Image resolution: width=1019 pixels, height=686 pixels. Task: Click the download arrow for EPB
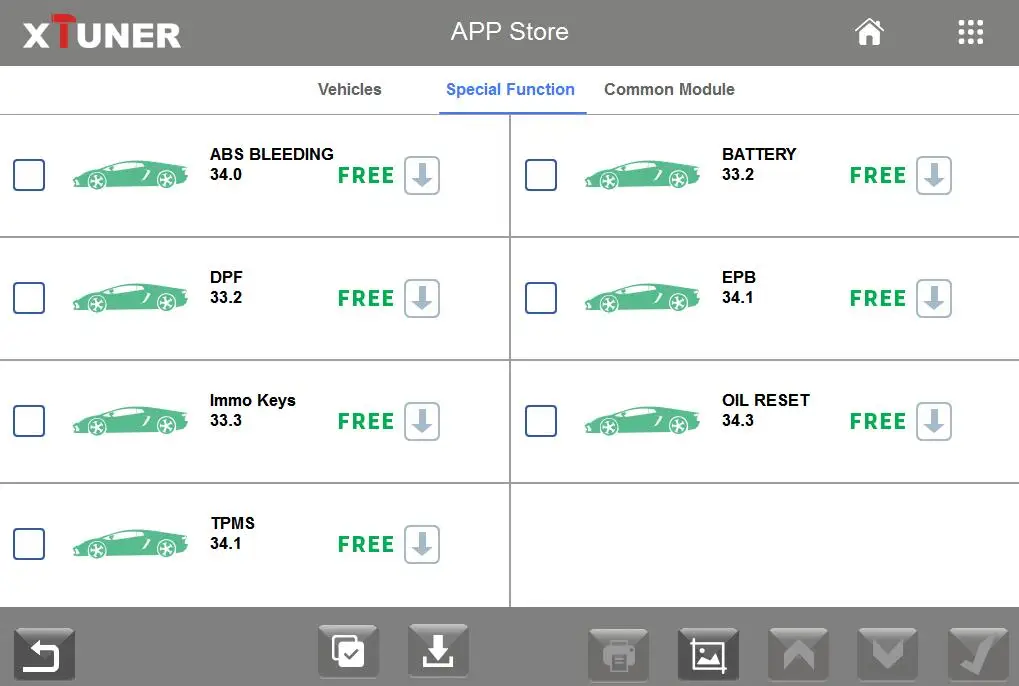934,299
